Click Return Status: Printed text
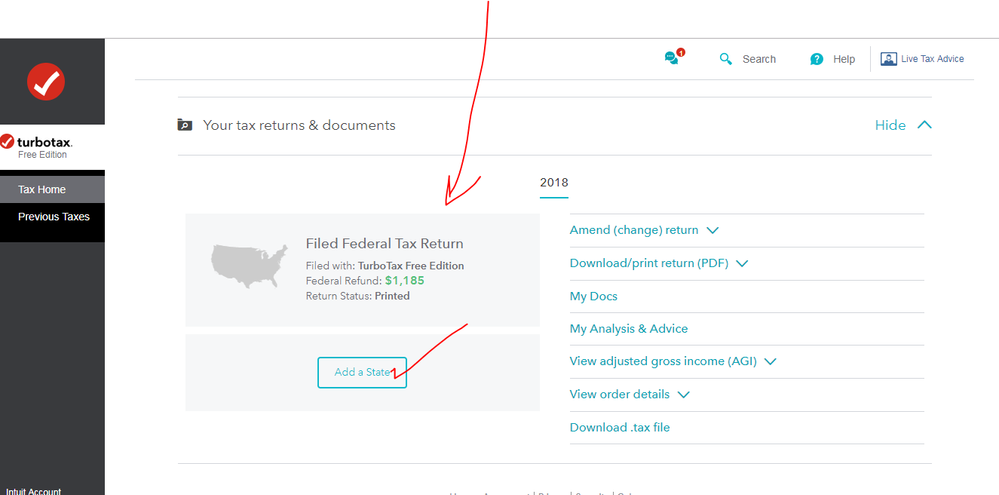Screen dimensions: 999x495 (x=357, y=296)
